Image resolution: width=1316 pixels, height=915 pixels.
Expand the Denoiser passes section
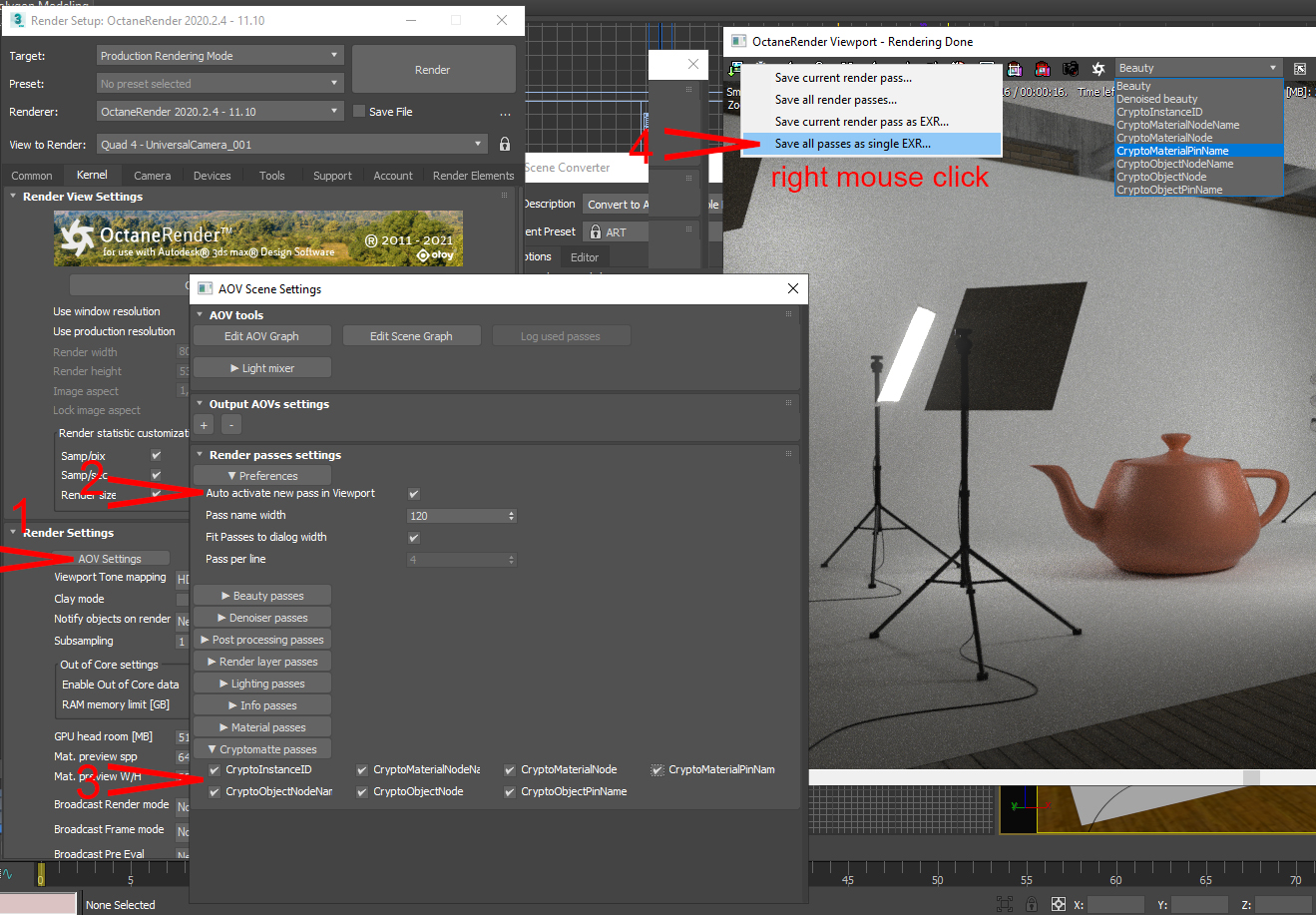(x=262, y=618)
